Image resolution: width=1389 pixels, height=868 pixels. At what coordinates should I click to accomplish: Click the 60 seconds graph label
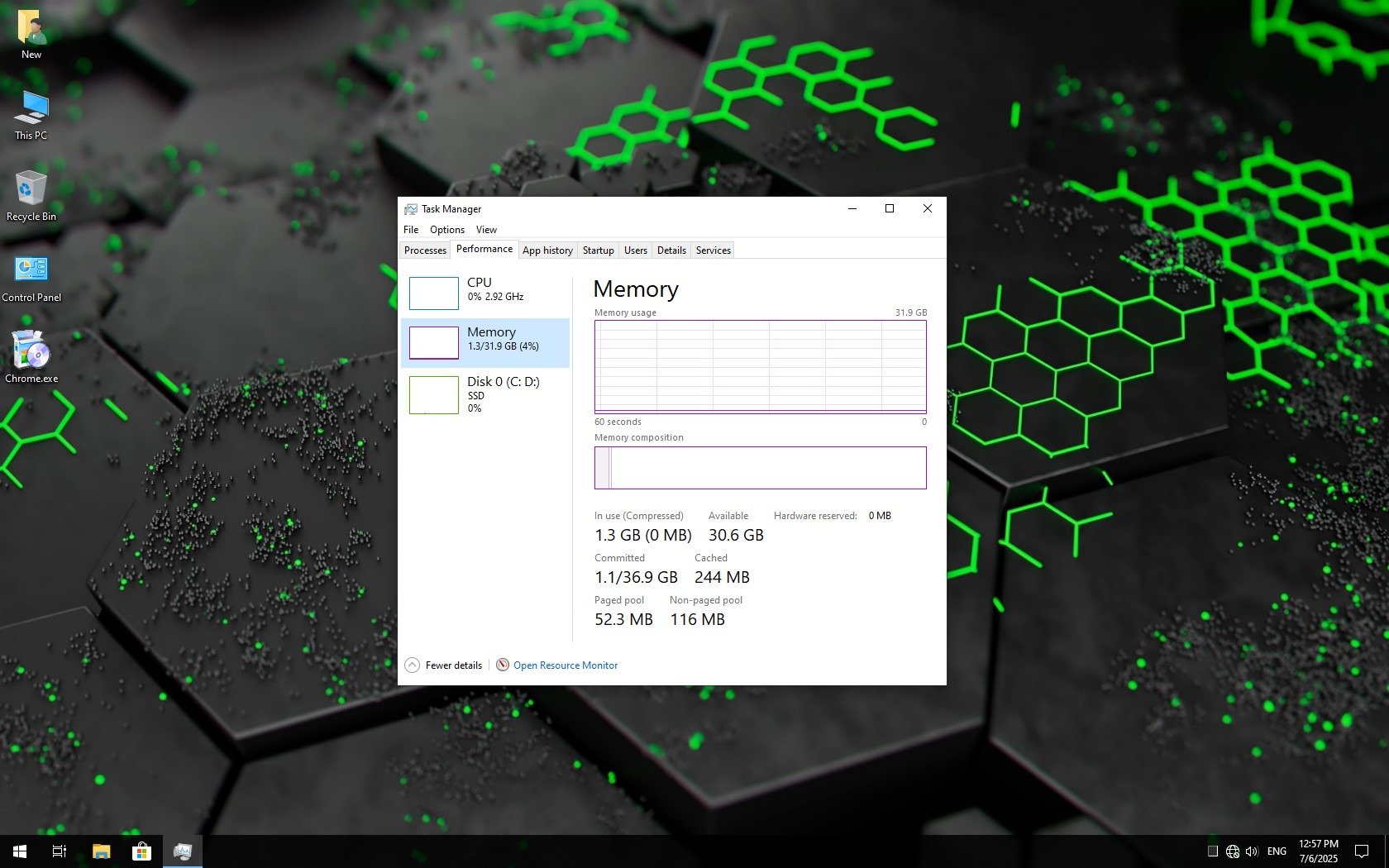pos(618,422)
